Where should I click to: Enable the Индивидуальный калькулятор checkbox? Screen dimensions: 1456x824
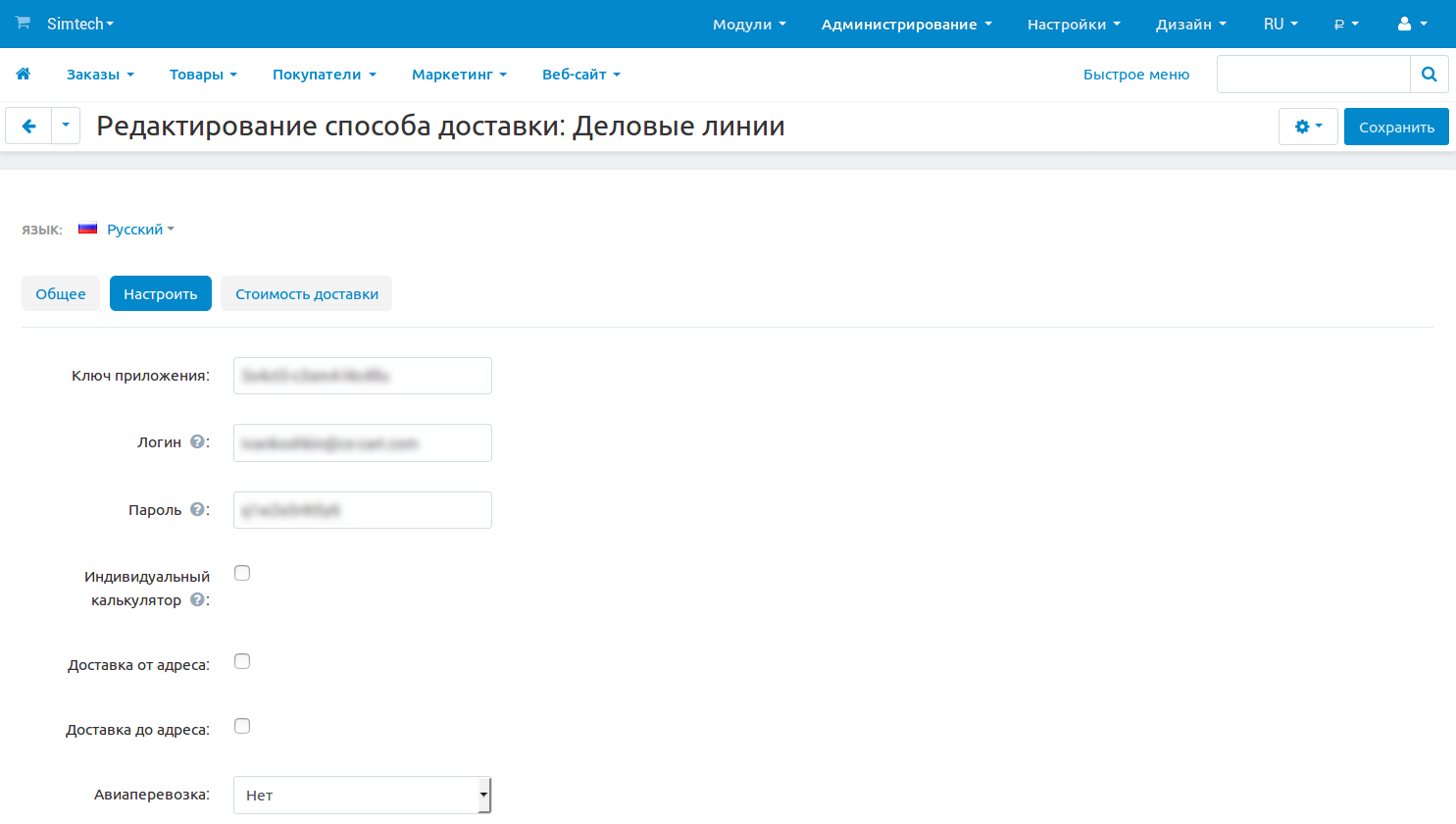tap(242, 573)
